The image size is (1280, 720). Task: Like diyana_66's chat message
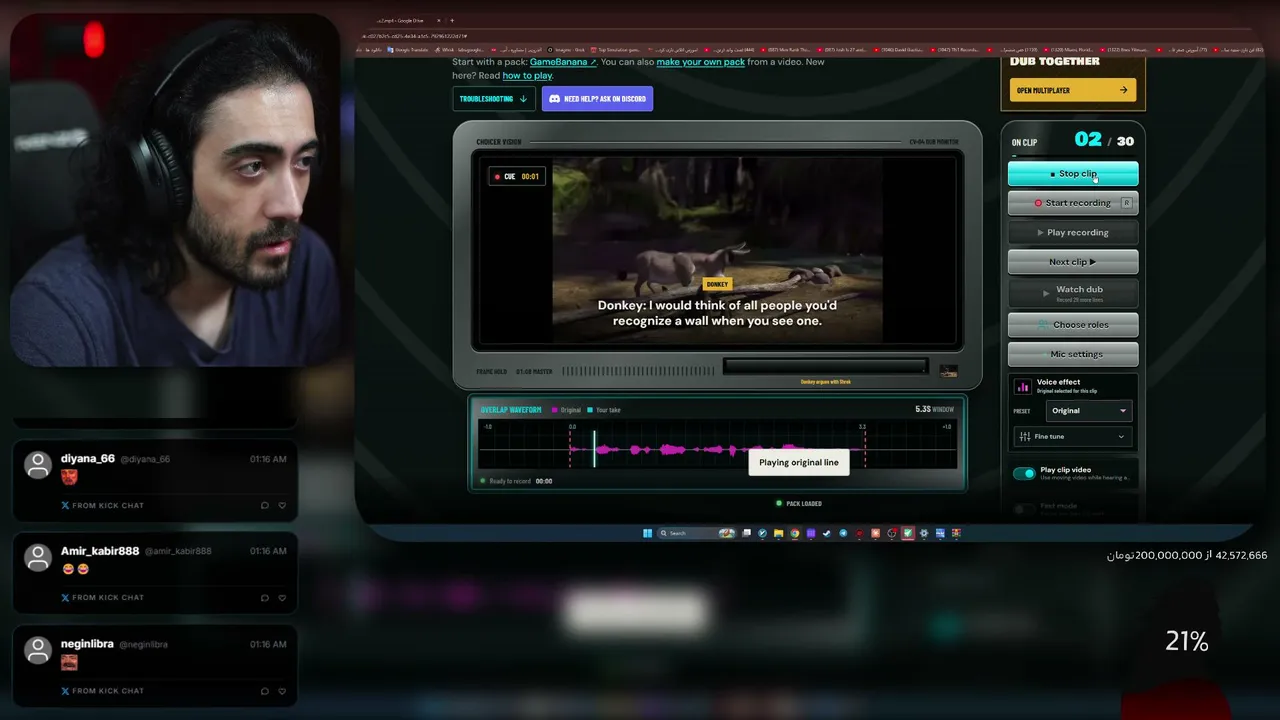tap(282, 505)
